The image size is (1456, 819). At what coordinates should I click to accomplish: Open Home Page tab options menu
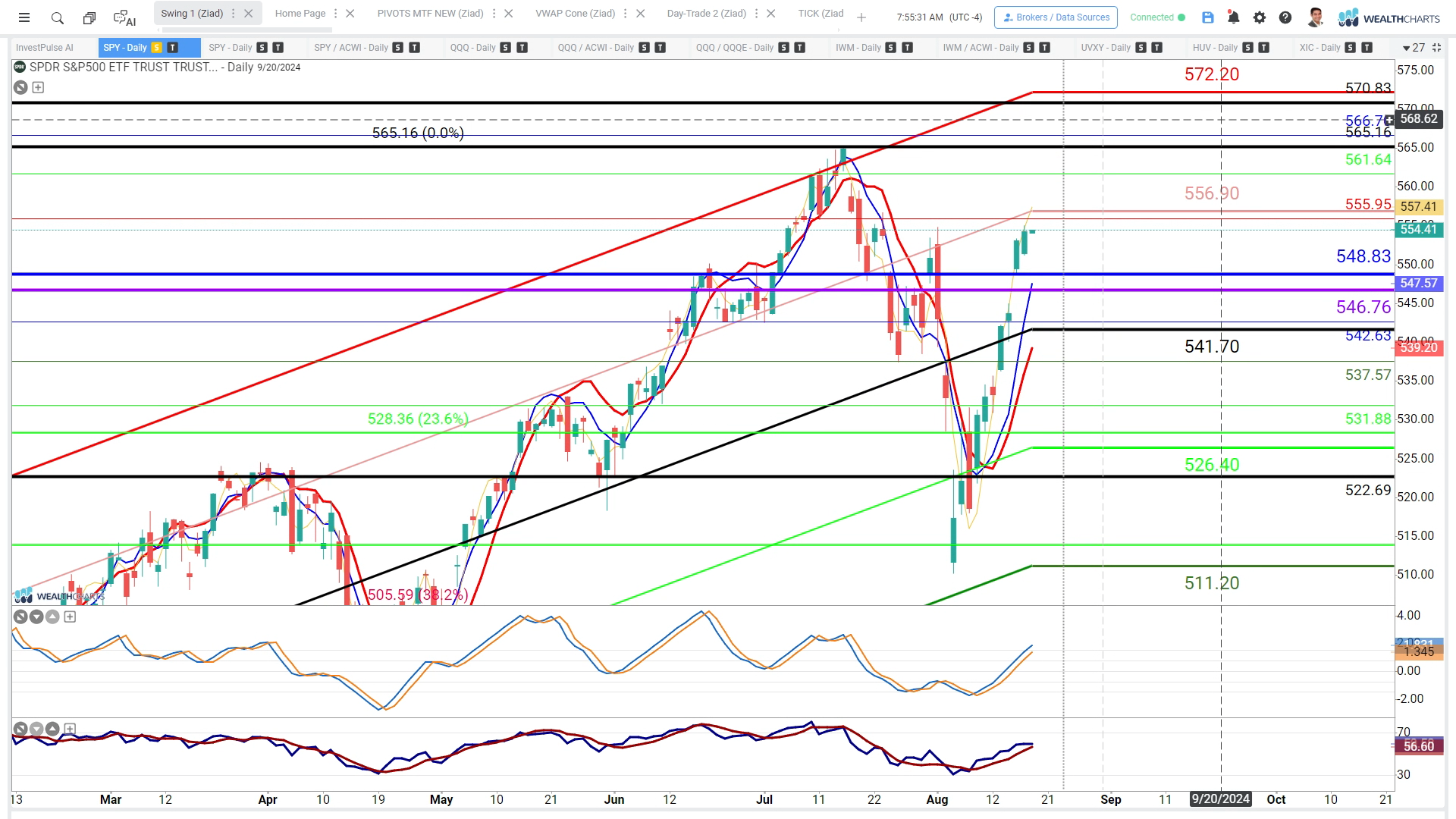tap(335, 14)
